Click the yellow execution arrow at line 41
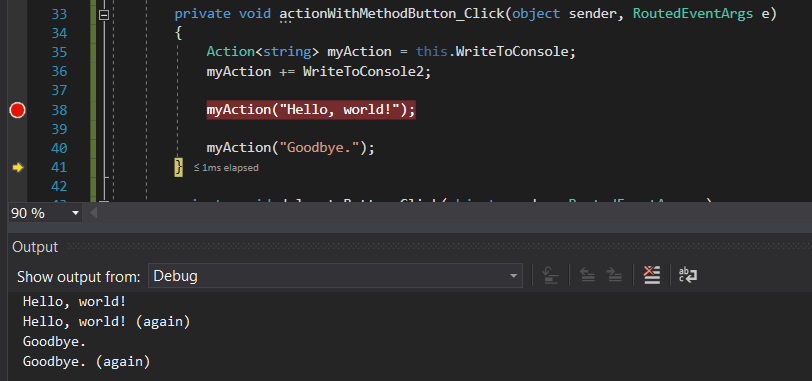 pos(18,167)
